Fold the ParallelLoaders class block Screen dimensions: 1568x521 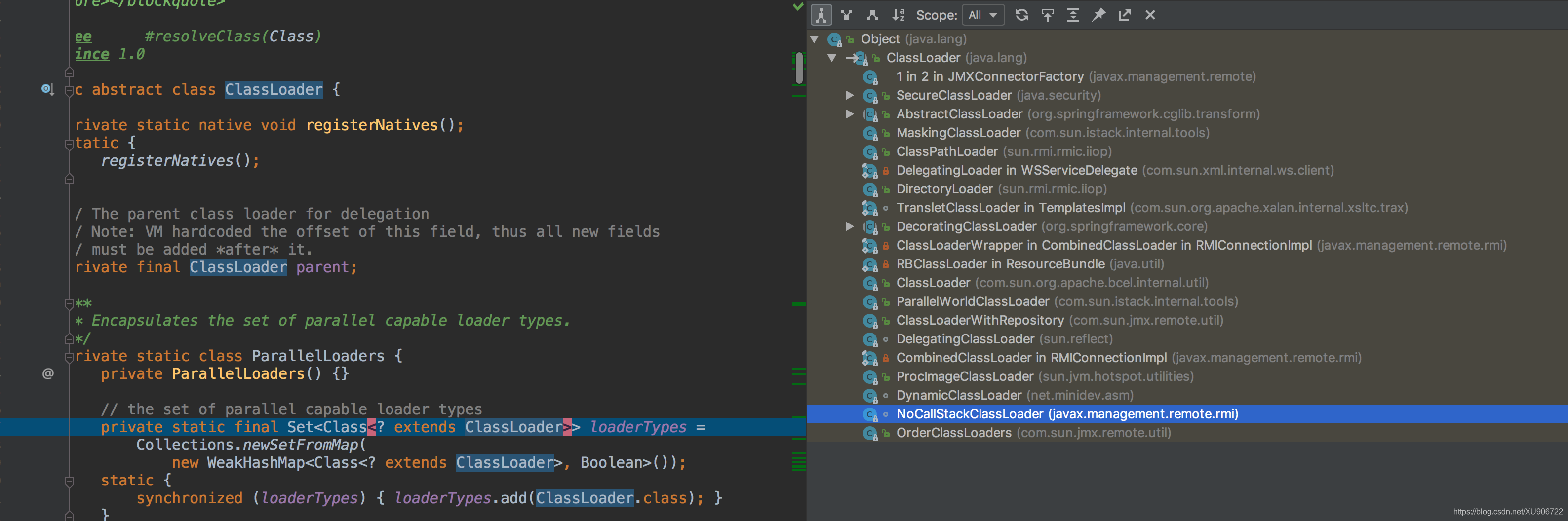coord(70,357)
